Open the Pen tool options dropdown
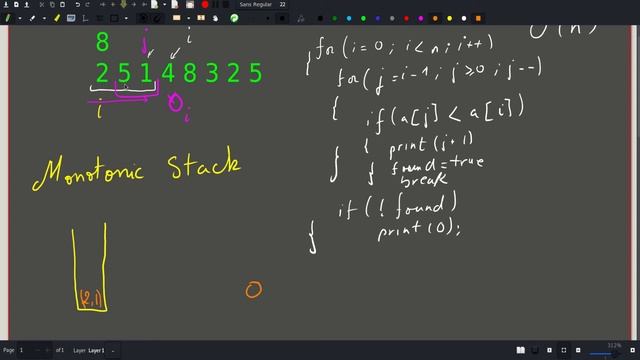The image size is (640, 360). (19, 18)
